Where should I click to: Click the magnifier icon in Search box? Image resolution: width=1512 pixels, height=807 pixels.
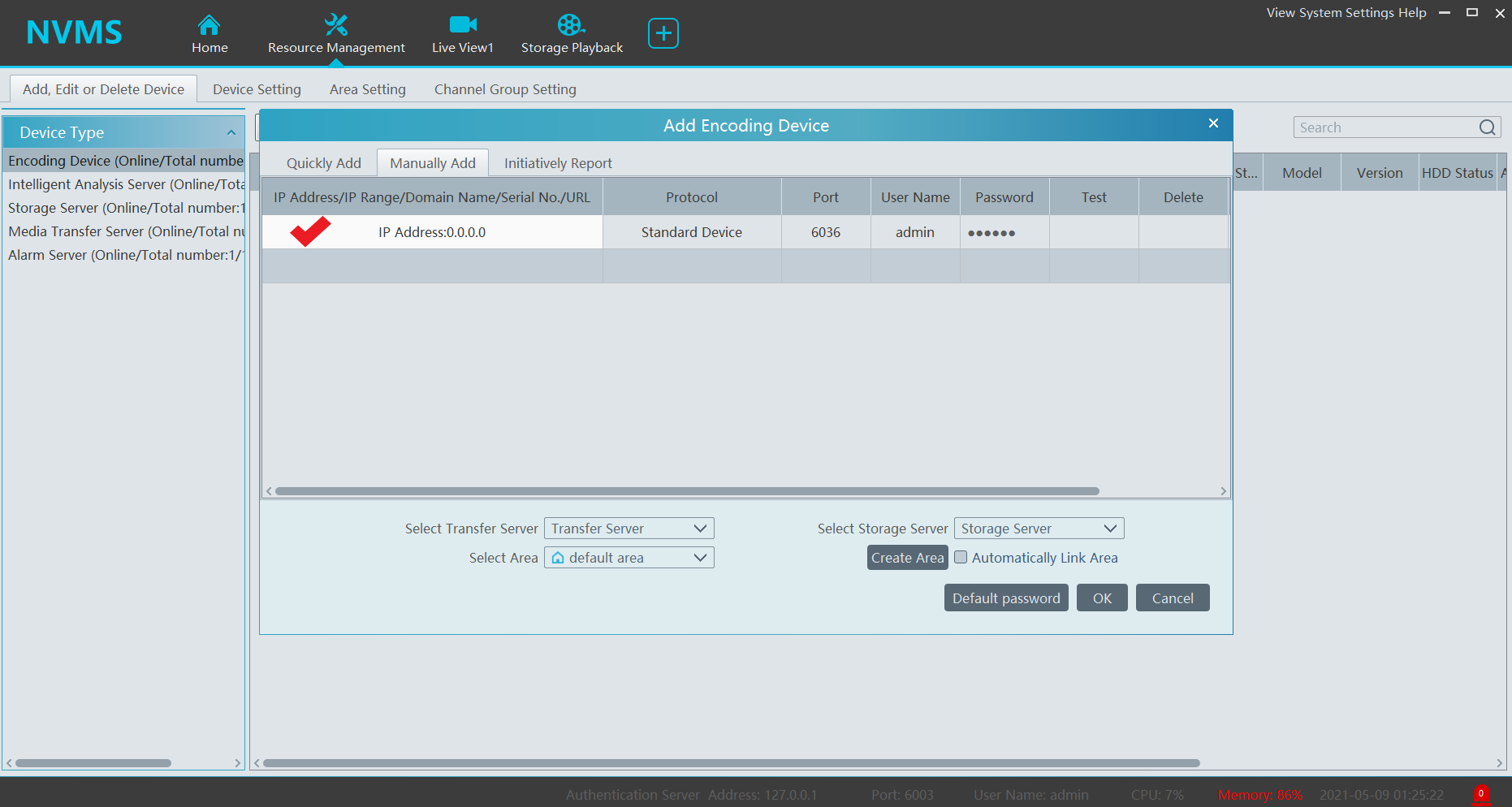tap(1487, 127)
